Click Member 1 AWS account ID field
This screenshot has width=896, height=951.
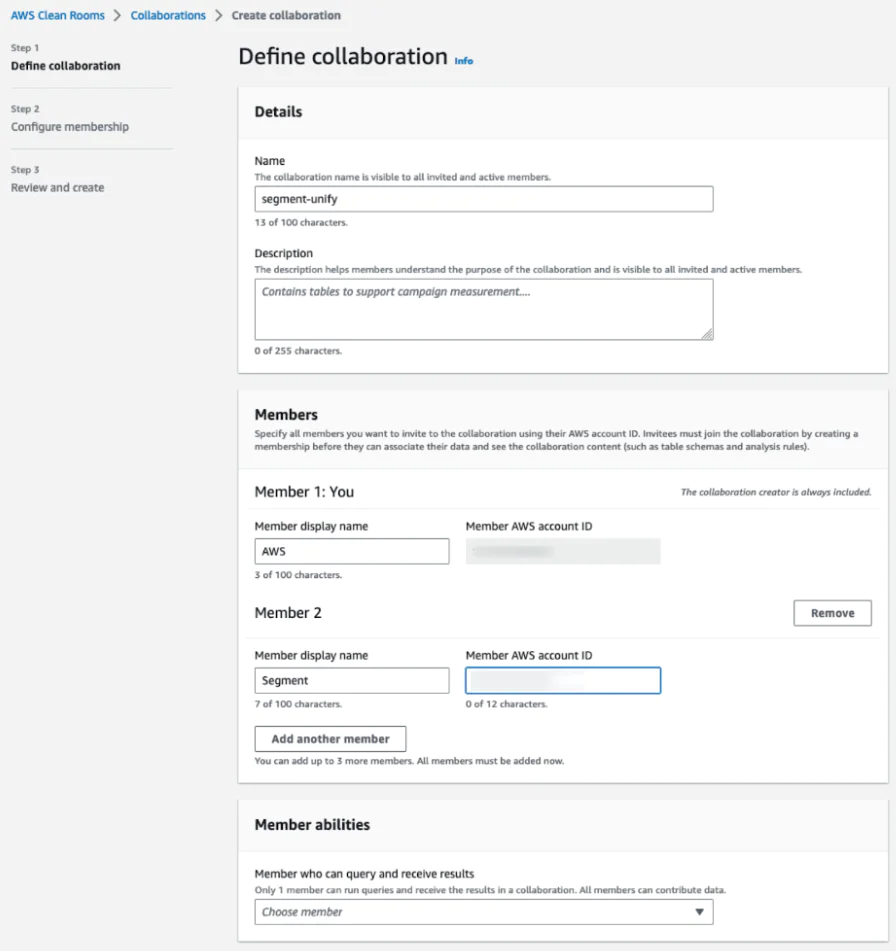click(x=563, y=551)
